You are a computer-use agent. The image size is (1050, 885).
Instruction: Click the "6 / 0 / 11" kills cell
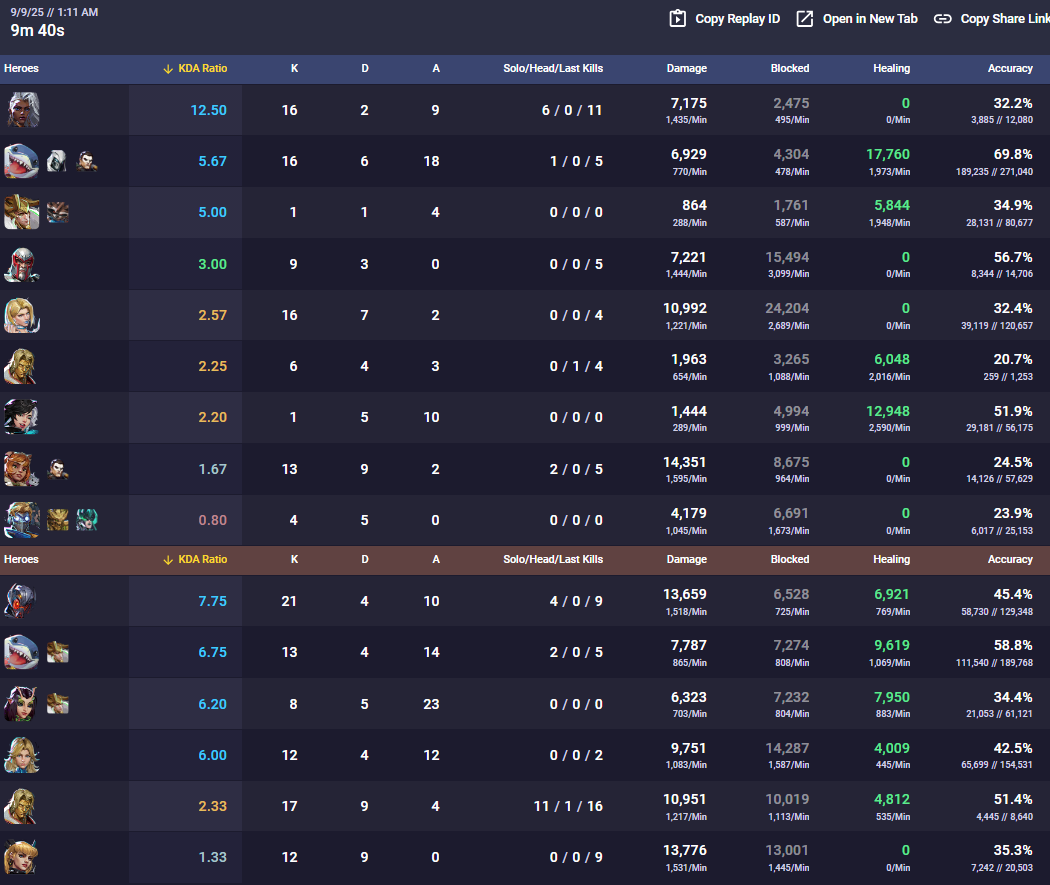(x=572, y=110)
